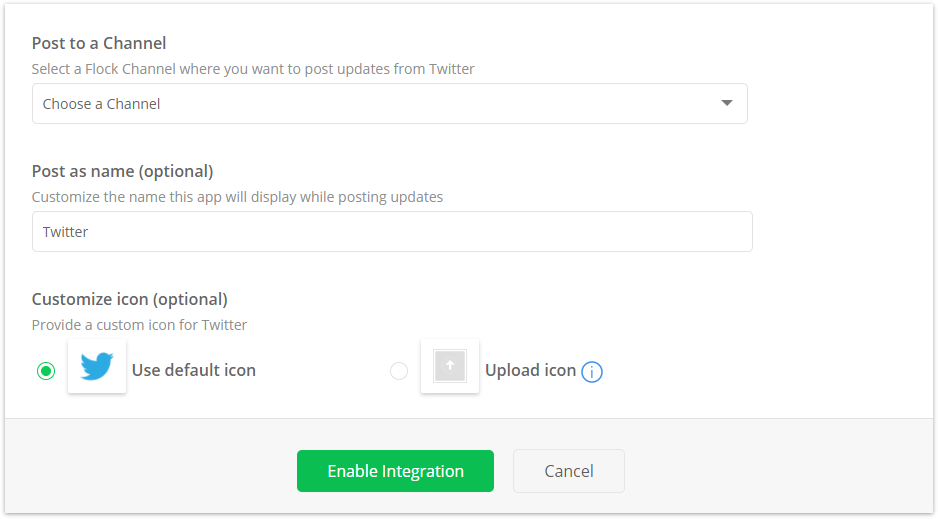Click the Upload icon label text

(531, 370)
